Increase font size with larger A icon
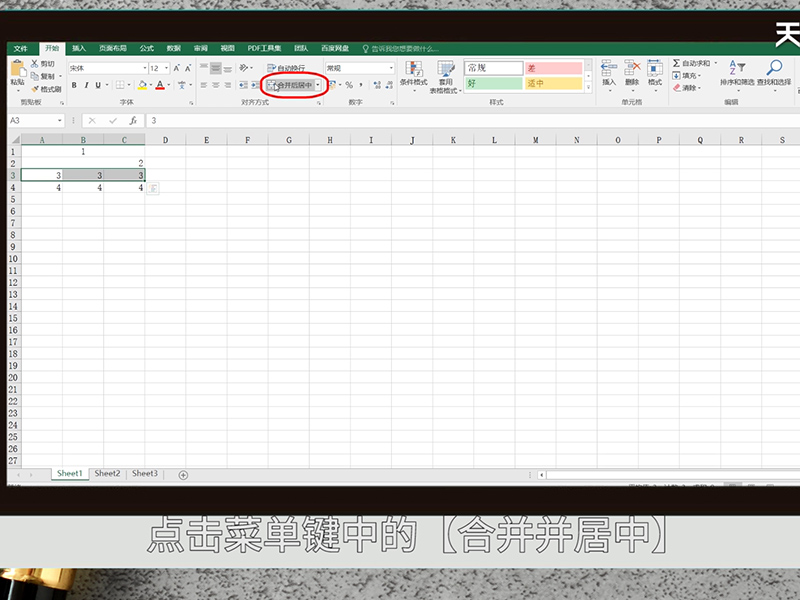Viewport: 800px width, 600px height. [x=177, y=68]
